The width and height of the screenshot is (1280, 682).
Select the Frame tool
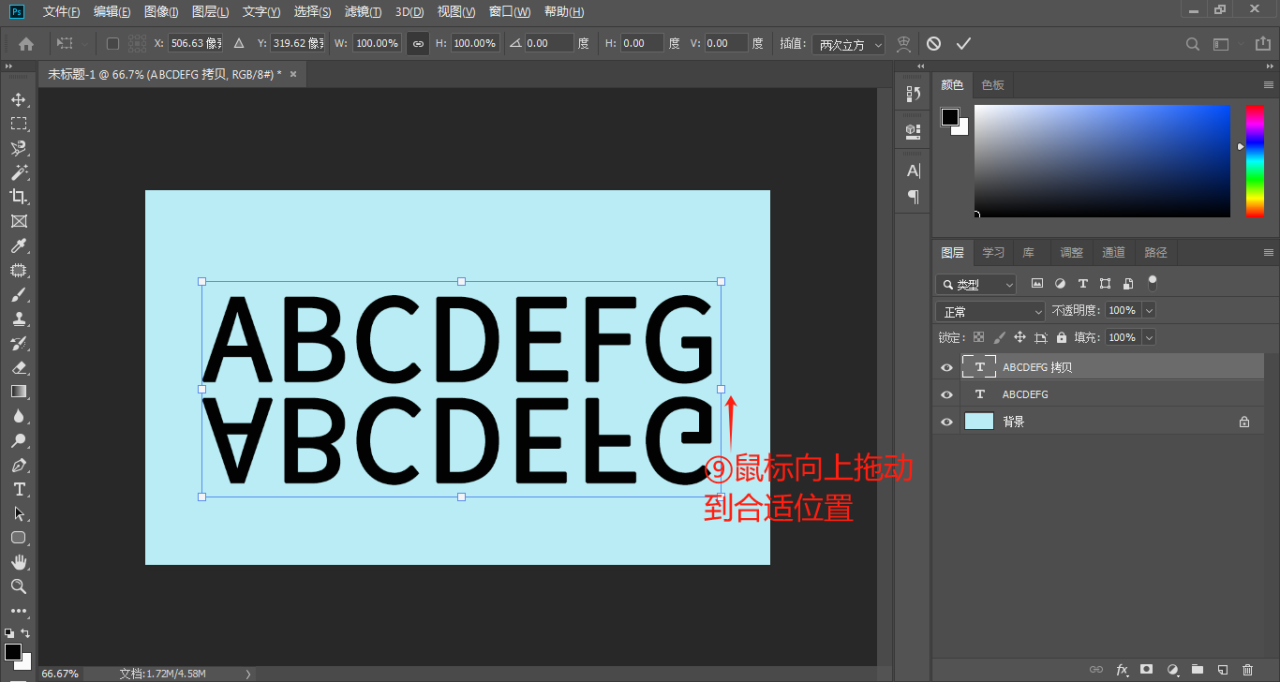pos(18,221)
